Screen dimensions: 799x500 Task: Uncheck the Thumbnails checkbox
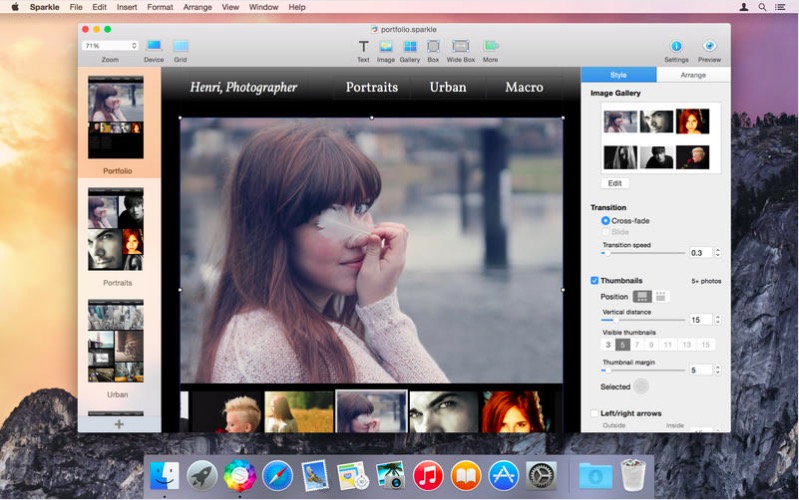pyautogui.click(x=594, y=280)
